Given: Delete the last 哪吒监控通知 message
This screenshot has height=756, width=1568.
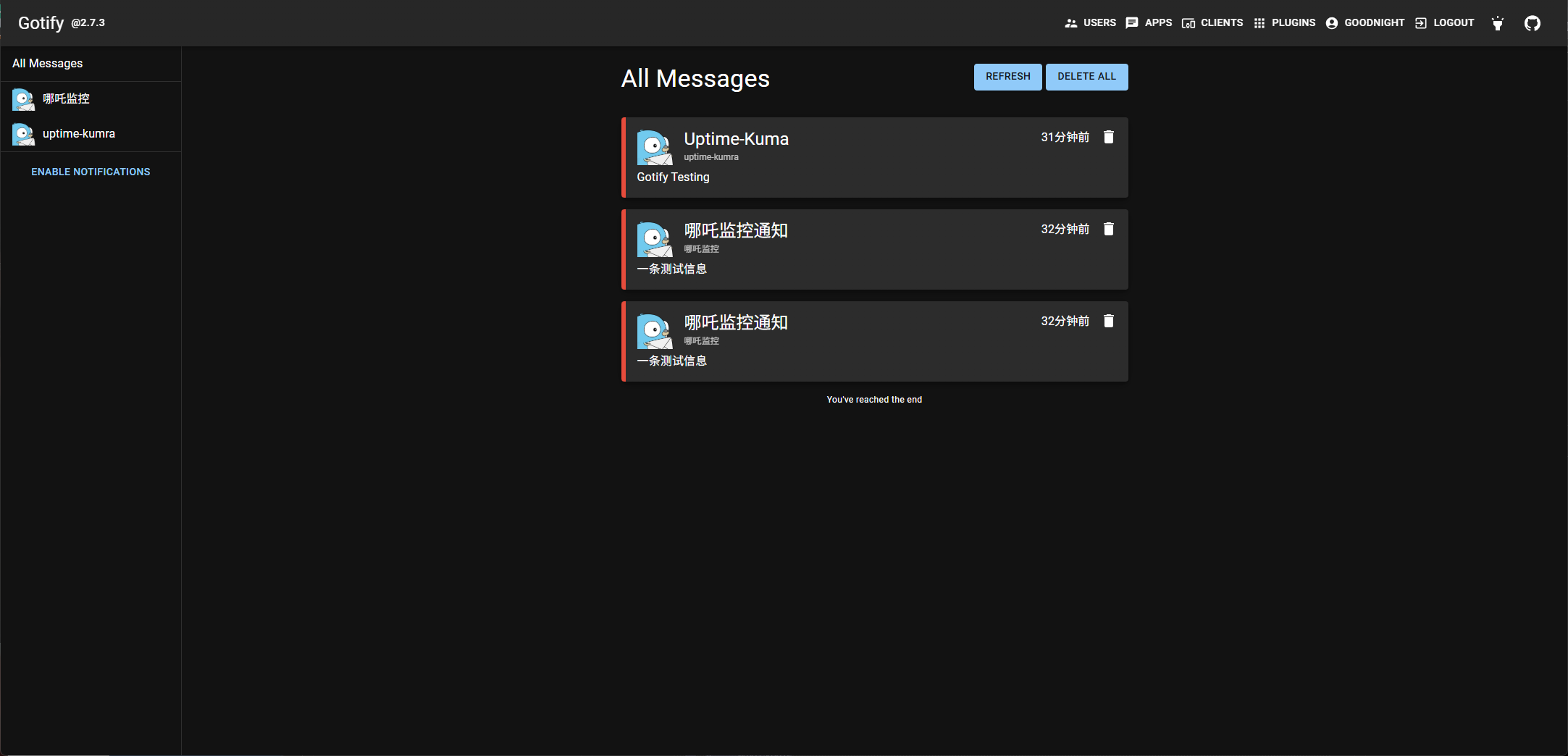Looking at the screenshot, I should click(1108, 321).
